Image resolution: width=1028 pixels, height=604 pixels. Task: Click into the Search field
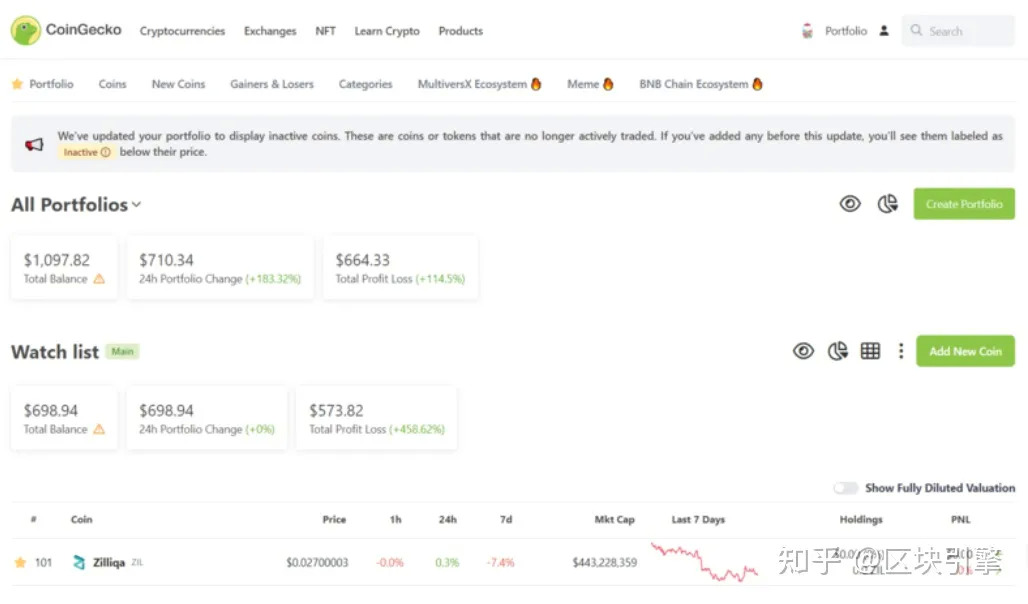958,31
